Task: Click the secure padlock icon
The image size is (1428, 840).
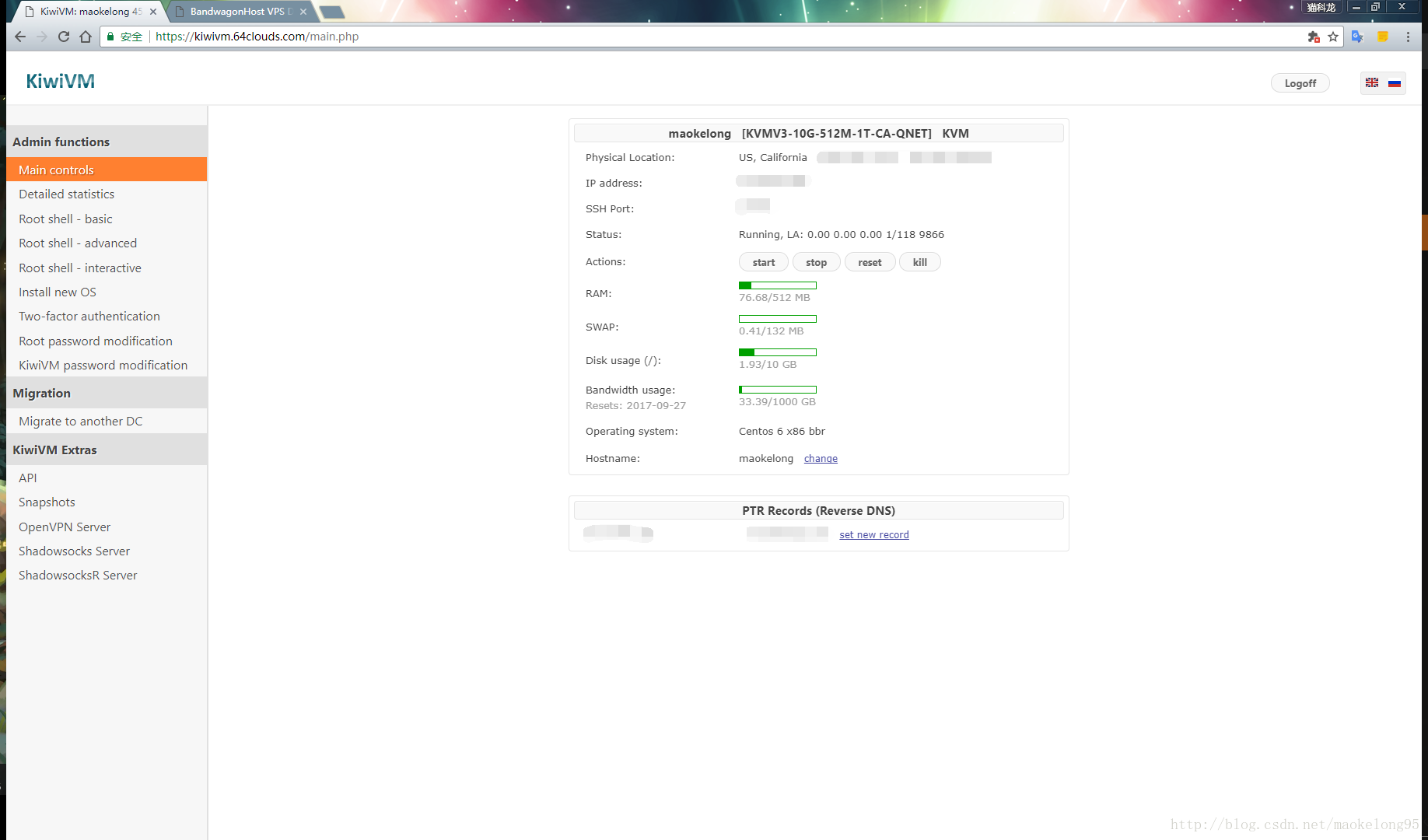Action: point(110,37)
